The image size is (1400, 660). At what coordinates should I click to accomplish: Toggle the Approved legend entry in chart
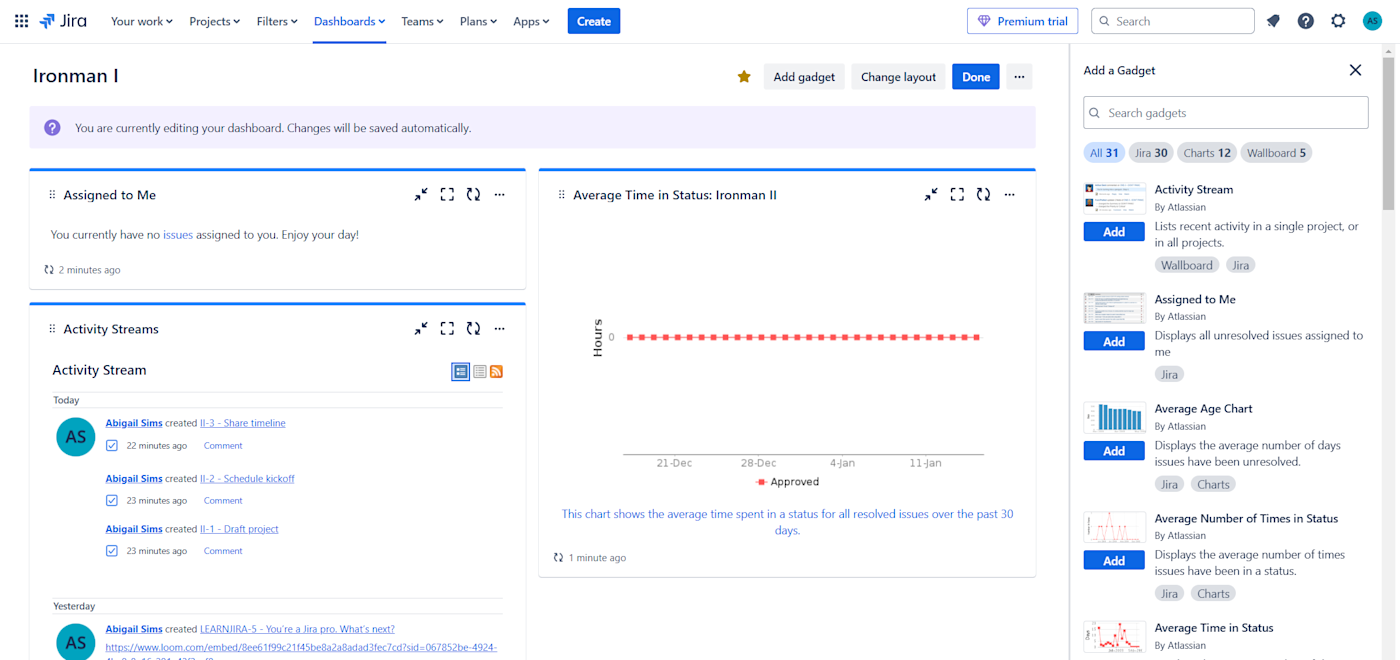(788, 482)
